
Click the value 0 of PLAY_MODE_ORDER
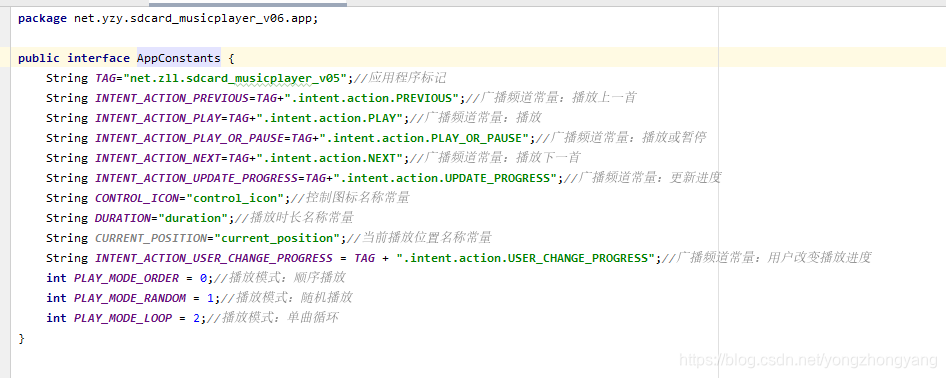point(203,278)
